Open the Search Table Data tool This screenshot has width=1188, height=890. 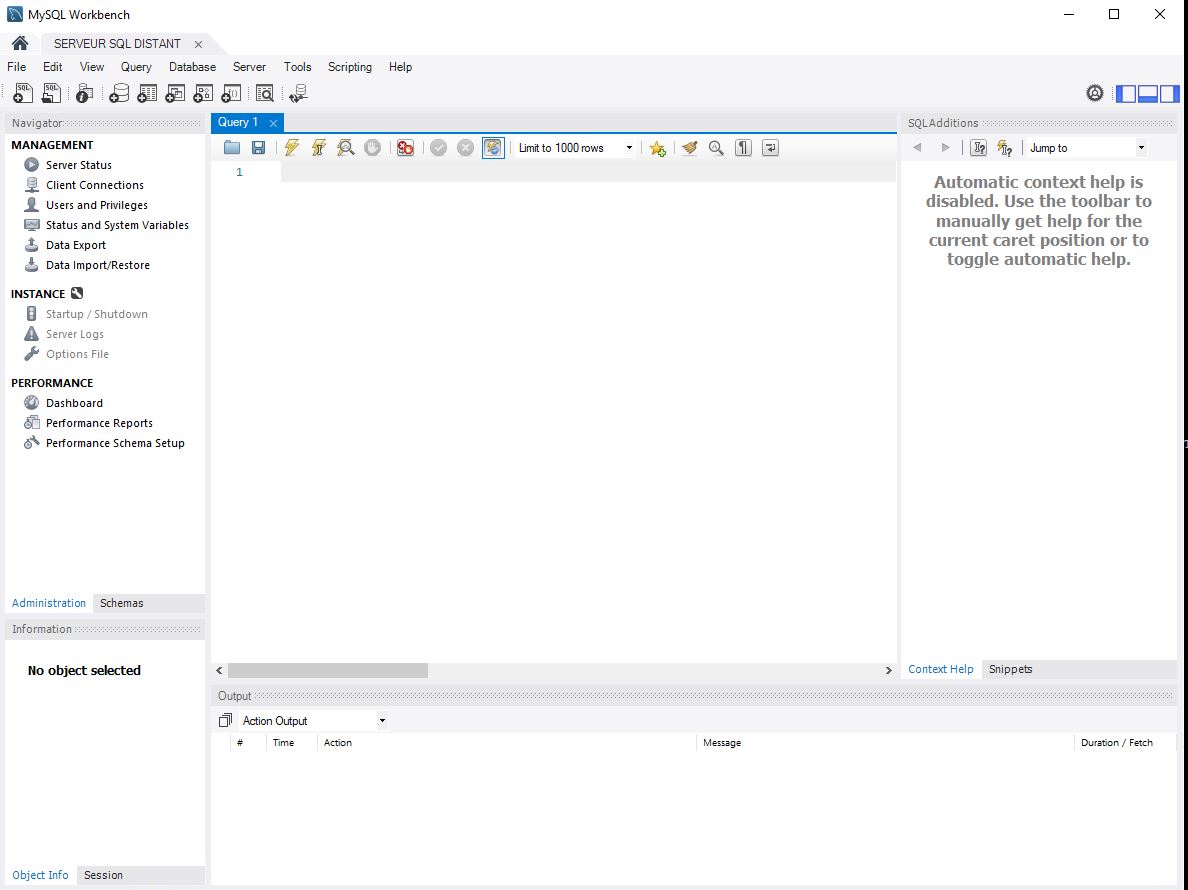pyautogui.click(x=264, y=92)
